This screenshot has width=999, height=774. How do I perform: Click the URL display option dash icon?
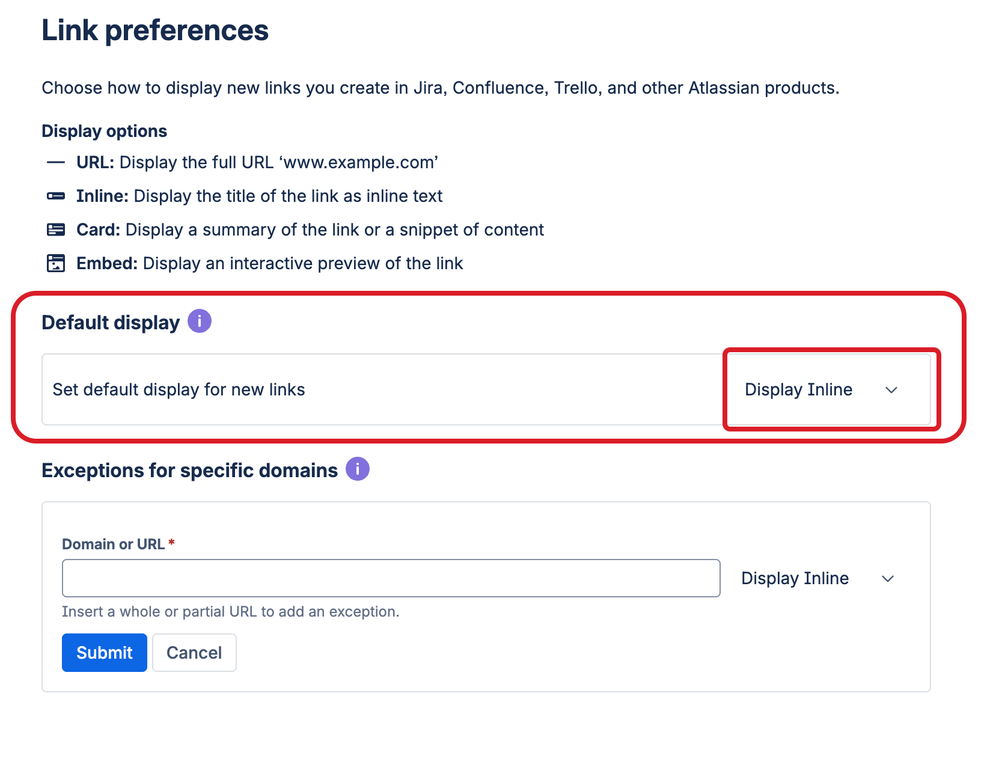tap(56, 162)
